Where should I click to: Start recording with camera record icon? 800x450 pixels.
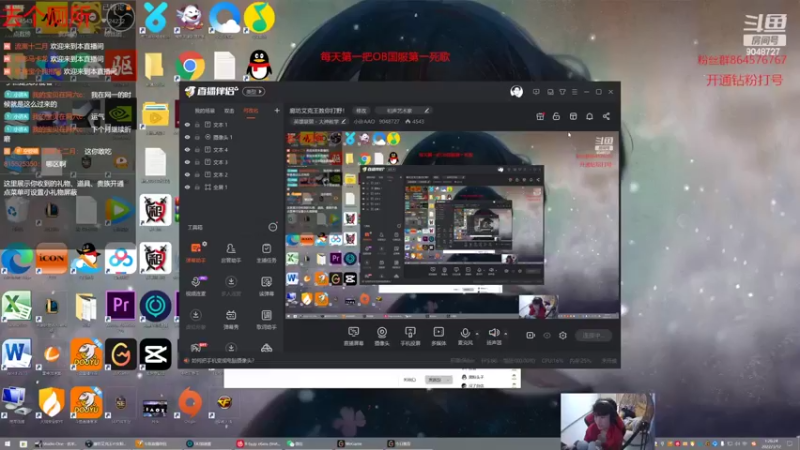[x=530, y=335]
